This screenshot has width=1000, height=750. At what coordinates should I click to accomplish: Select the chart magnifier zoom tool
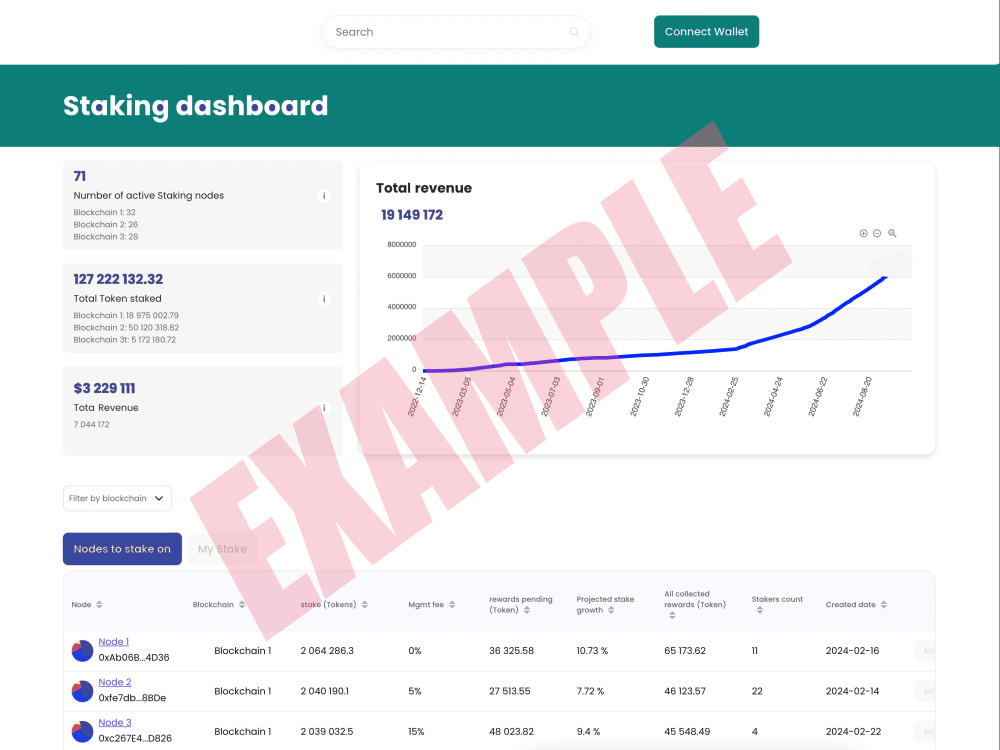pos(892,233)
